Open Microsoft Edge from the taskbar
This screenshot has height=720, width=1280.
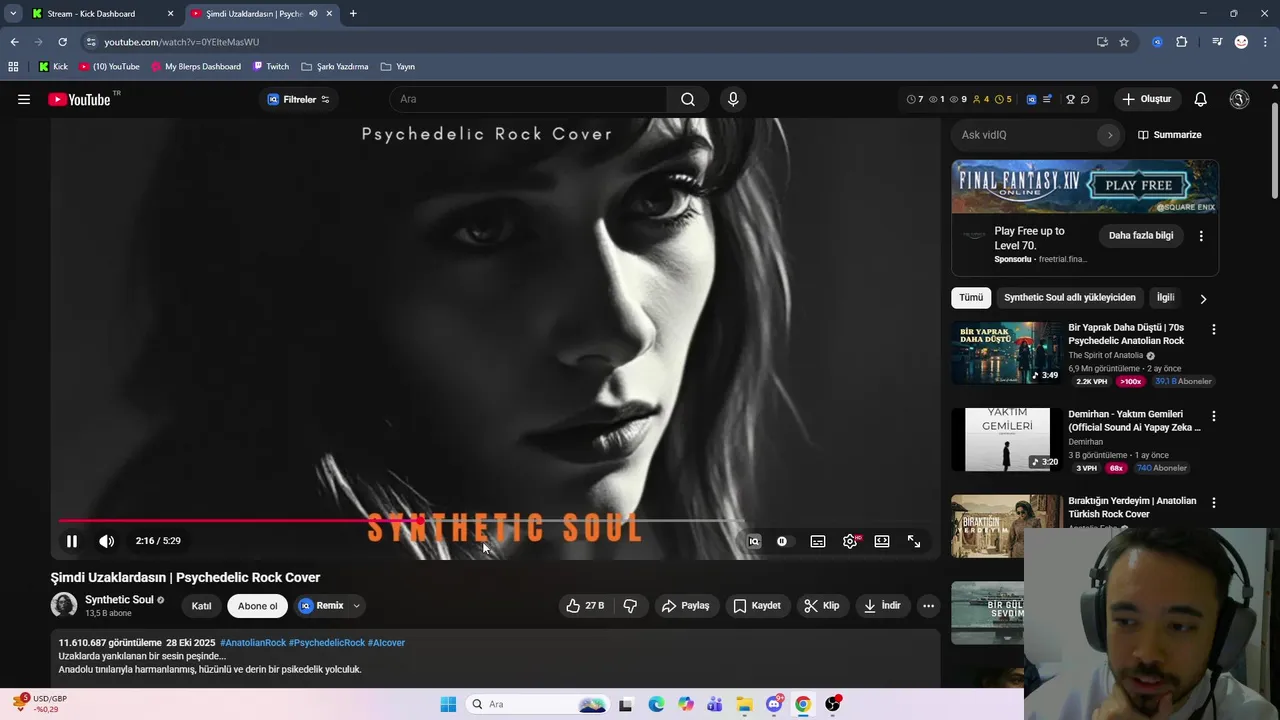click(656, 704)
